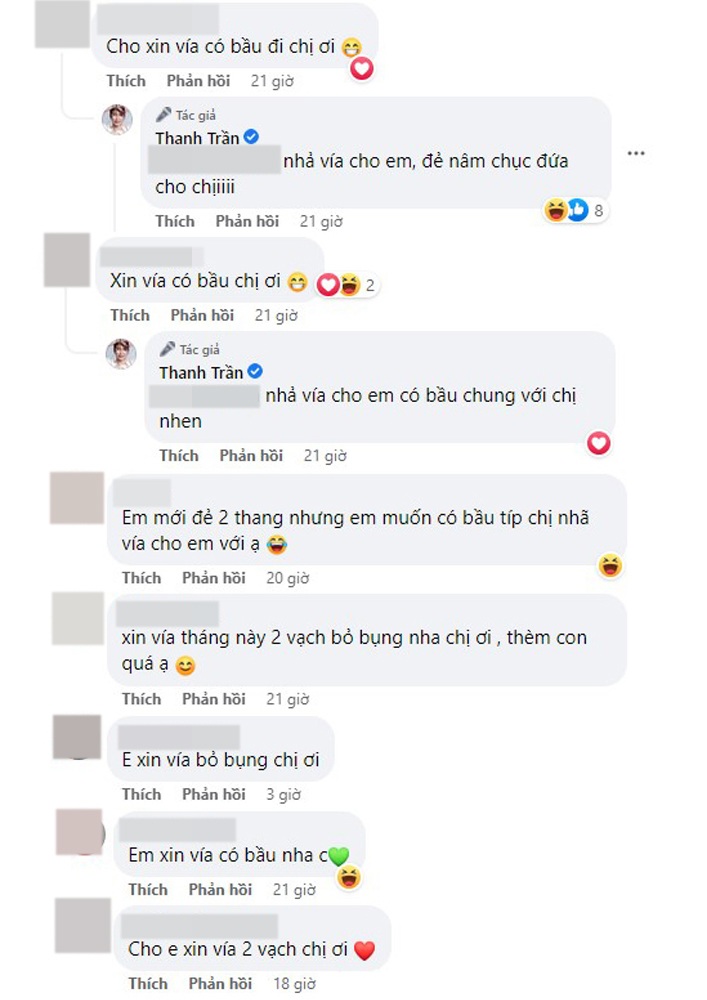The width and height of the screenshot is (707, 1000).
Task: Open the second Thanh Trần profile name link
Action: 201,372
